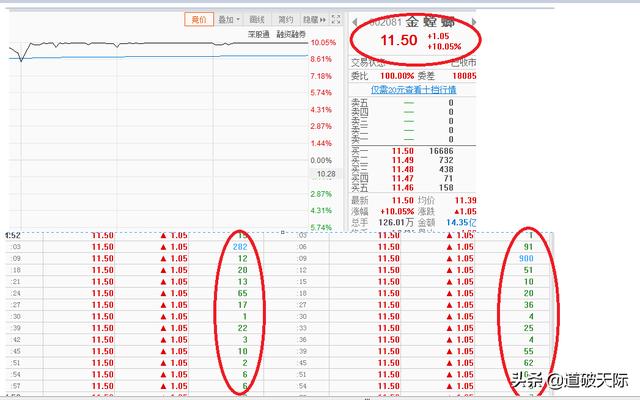Click the 7.18% axis label

point(321,76)
